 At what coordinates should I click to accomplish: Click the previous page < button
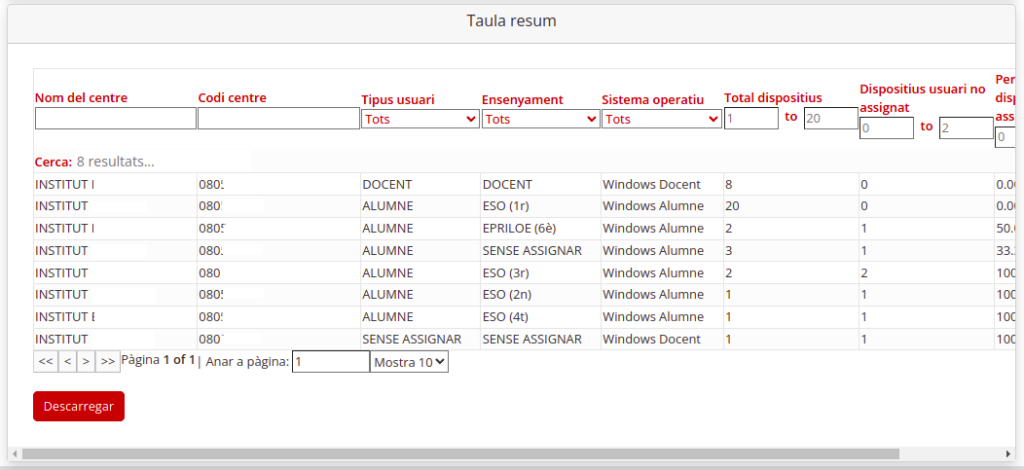coord(67,361)
